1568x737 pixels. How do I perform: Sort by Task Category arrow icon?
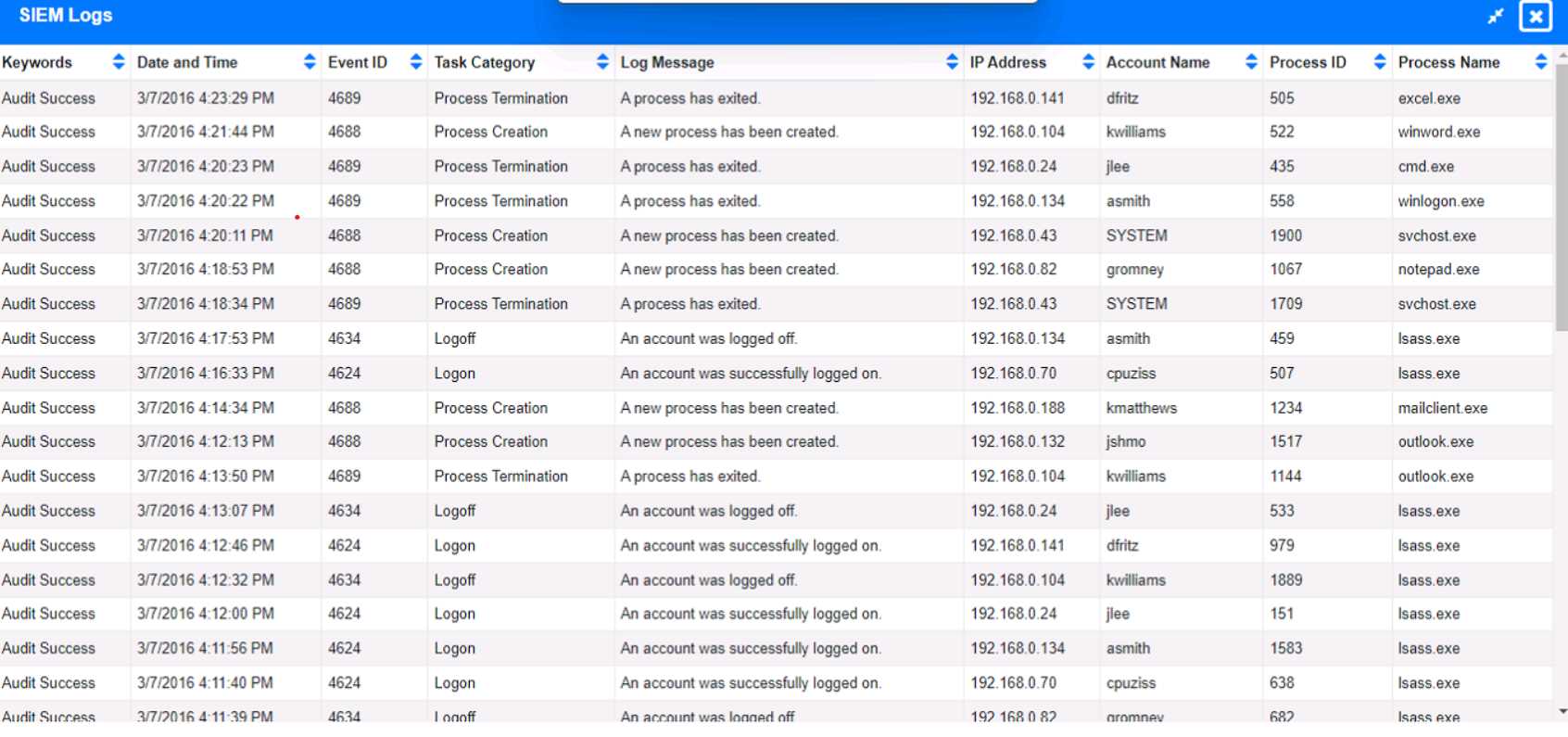pyautogui.click(x=602, y=62)
